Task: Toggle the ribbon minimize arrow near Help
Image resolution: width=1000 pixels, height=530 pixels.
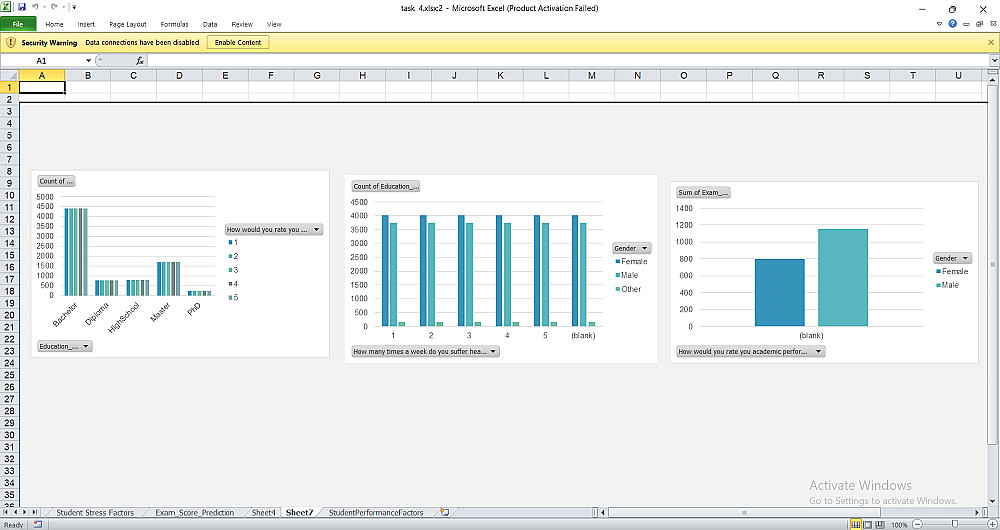Action: [939, 24]
